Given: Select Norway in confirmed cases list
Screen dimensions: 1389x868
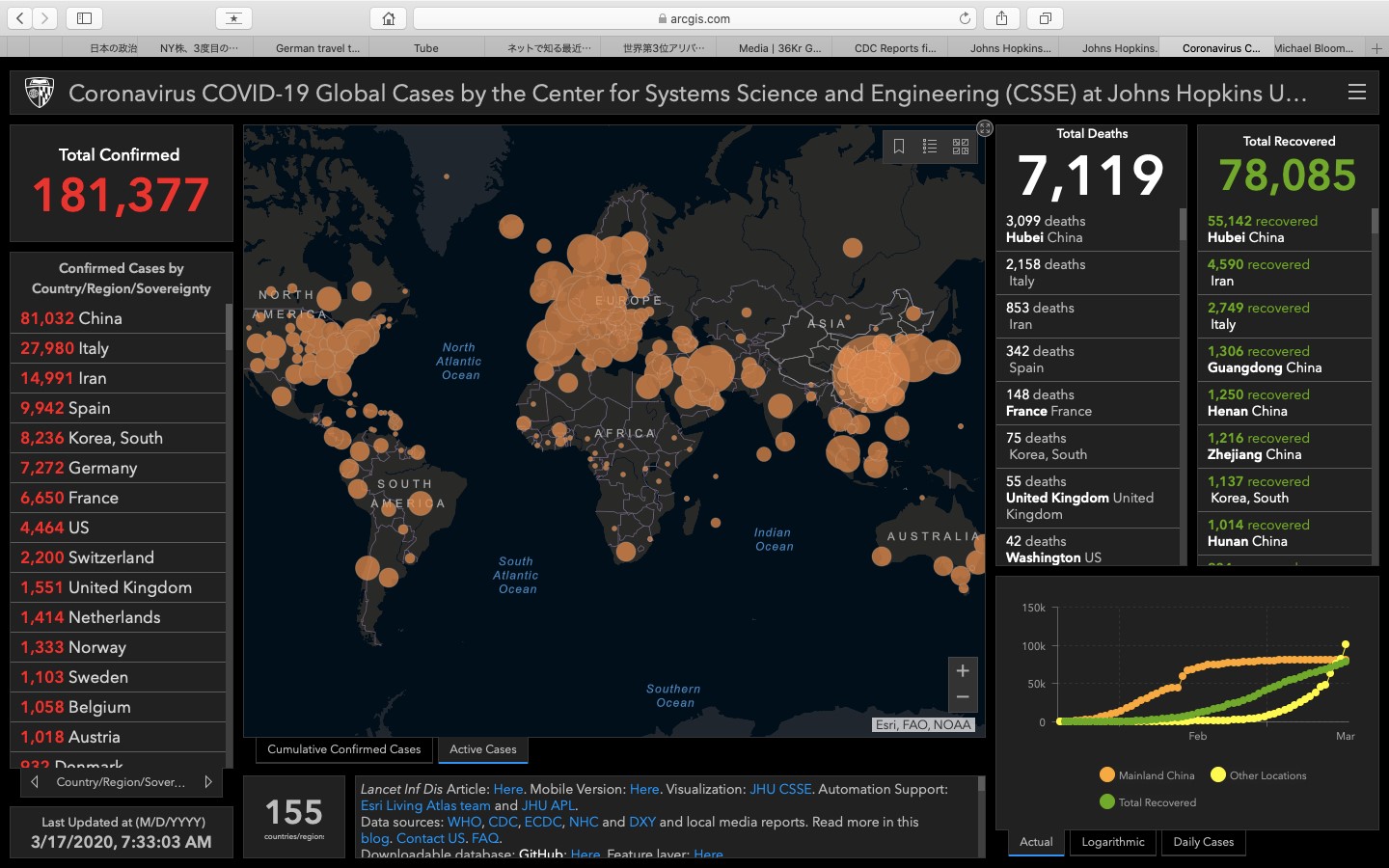Looking at the screenshot, I should [x=118, y=647].
